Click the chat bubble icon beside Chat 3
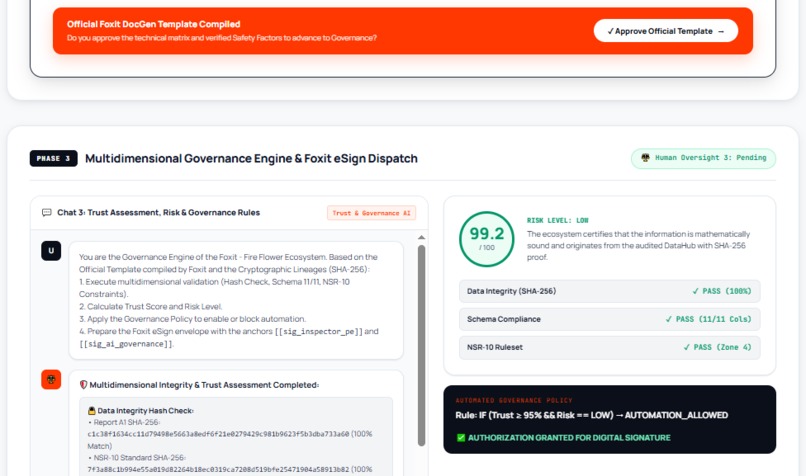Screen dimensions: 806x476 point(46,212)
